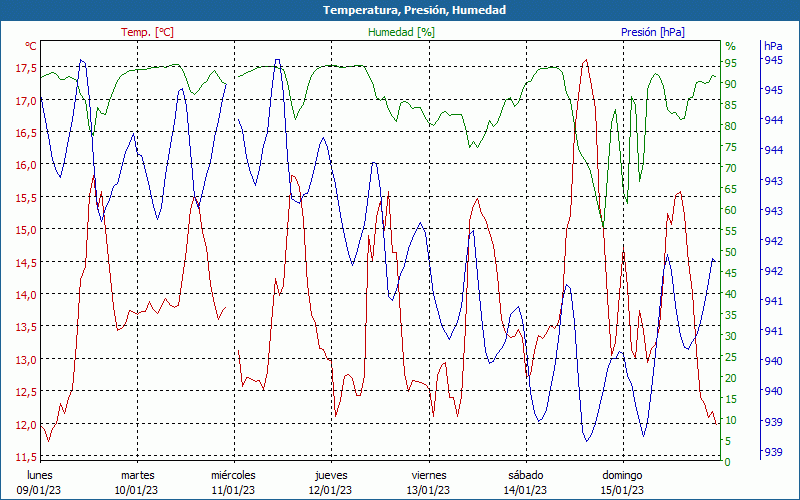The width and height of the screenshot is (800, 500).
Task: Click green humidity axis value "45"
Action: tap(731, 273)
